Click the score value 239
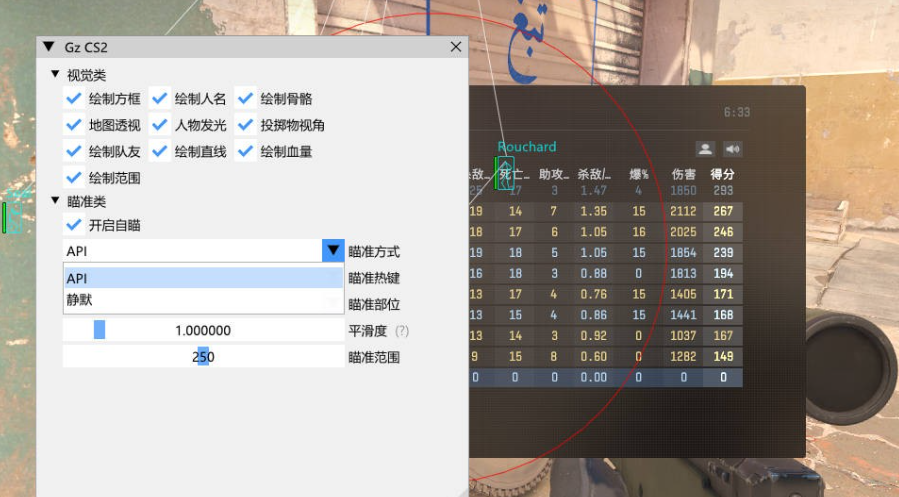 tap(723, 253)
